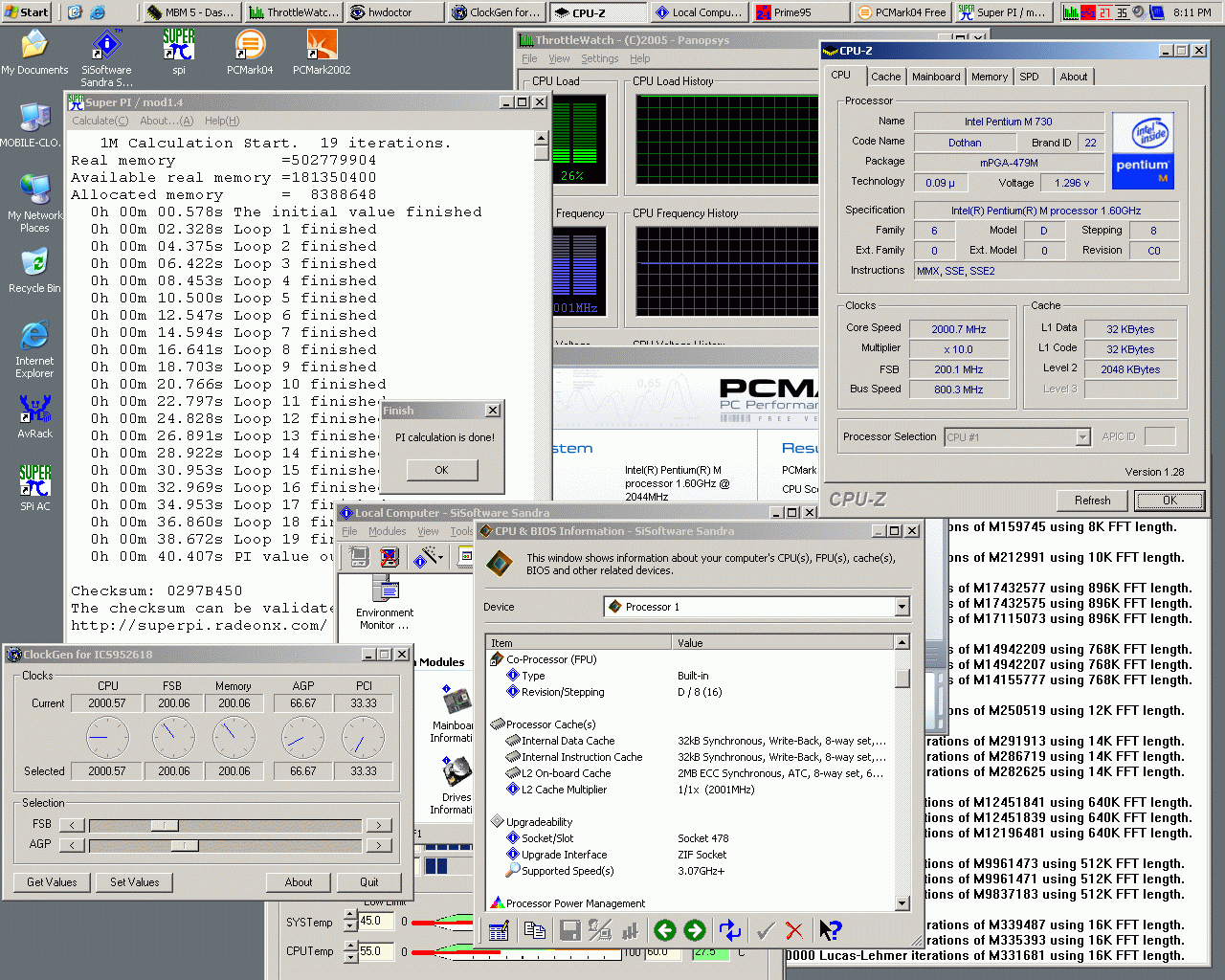
Task: Open the spi desktop shortcut
Action: [x=178, y=52]
